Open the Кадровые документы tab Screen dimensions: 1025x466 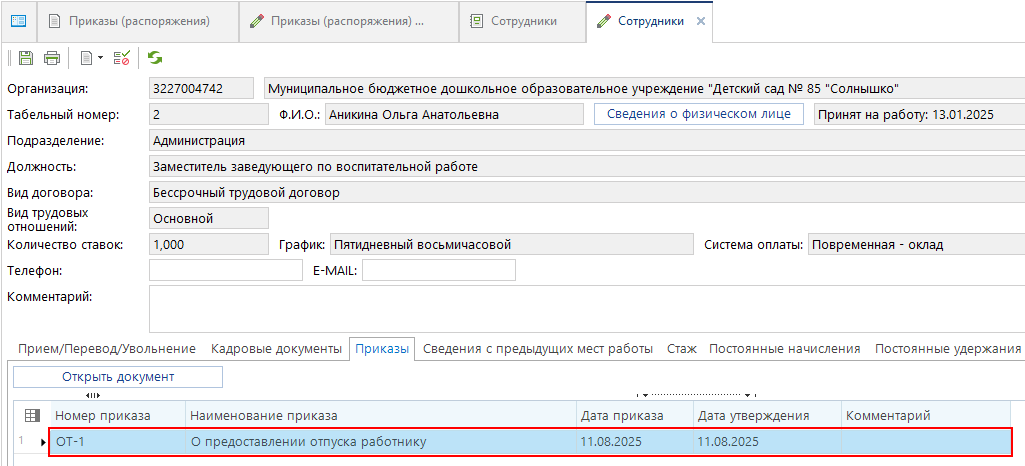[x=276, y=349]
